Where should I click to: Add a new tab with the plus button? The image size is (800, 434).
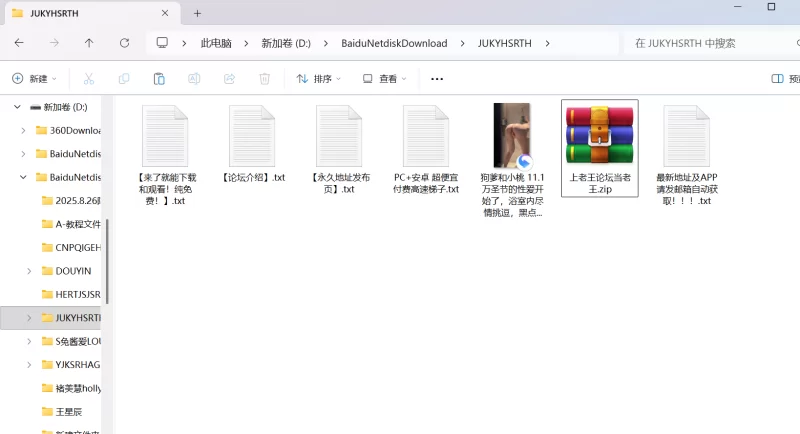tap(197, 13)
